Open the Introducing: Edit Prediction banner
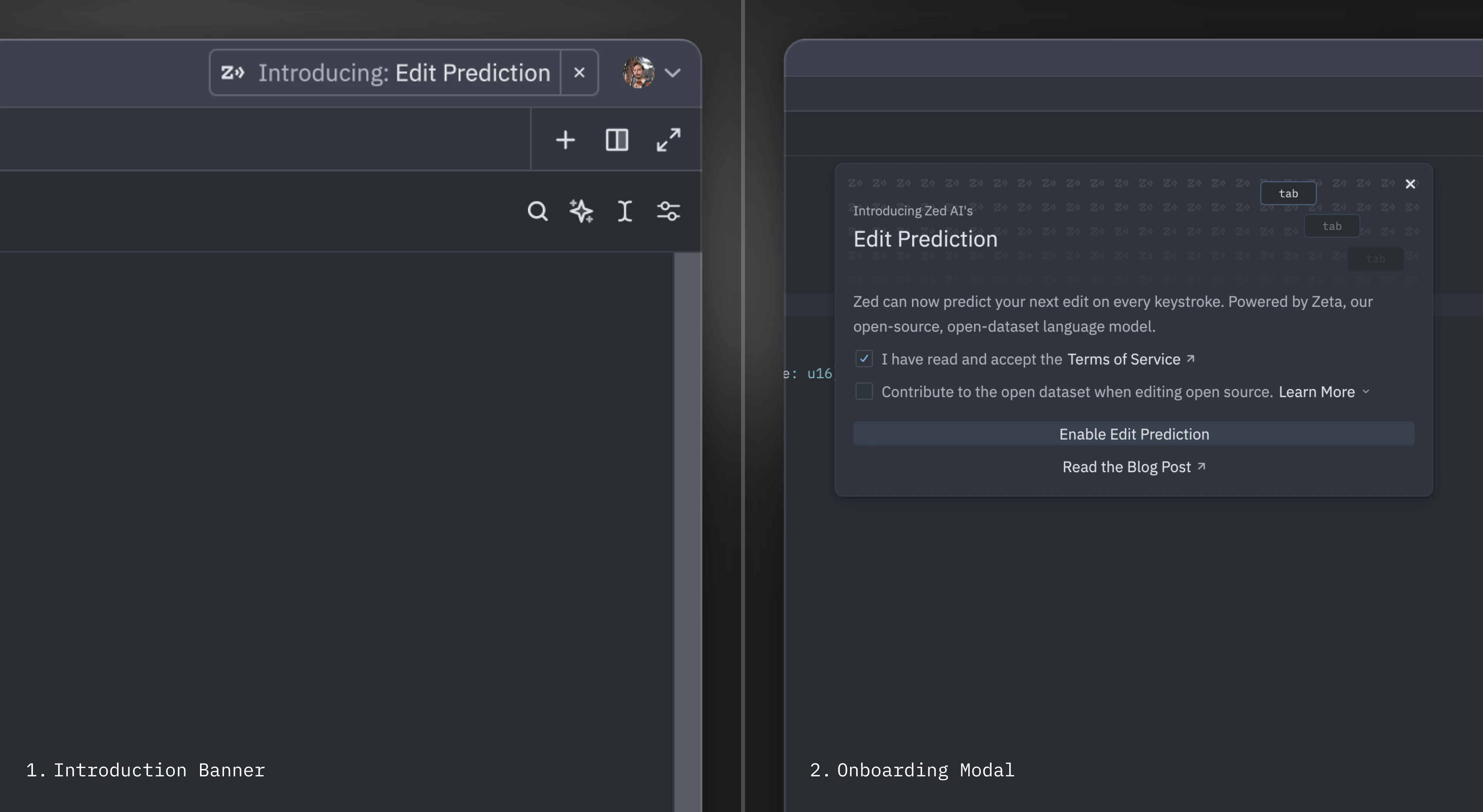The image size is (1483, 812). pyautogui.click(x=385, y=72)
